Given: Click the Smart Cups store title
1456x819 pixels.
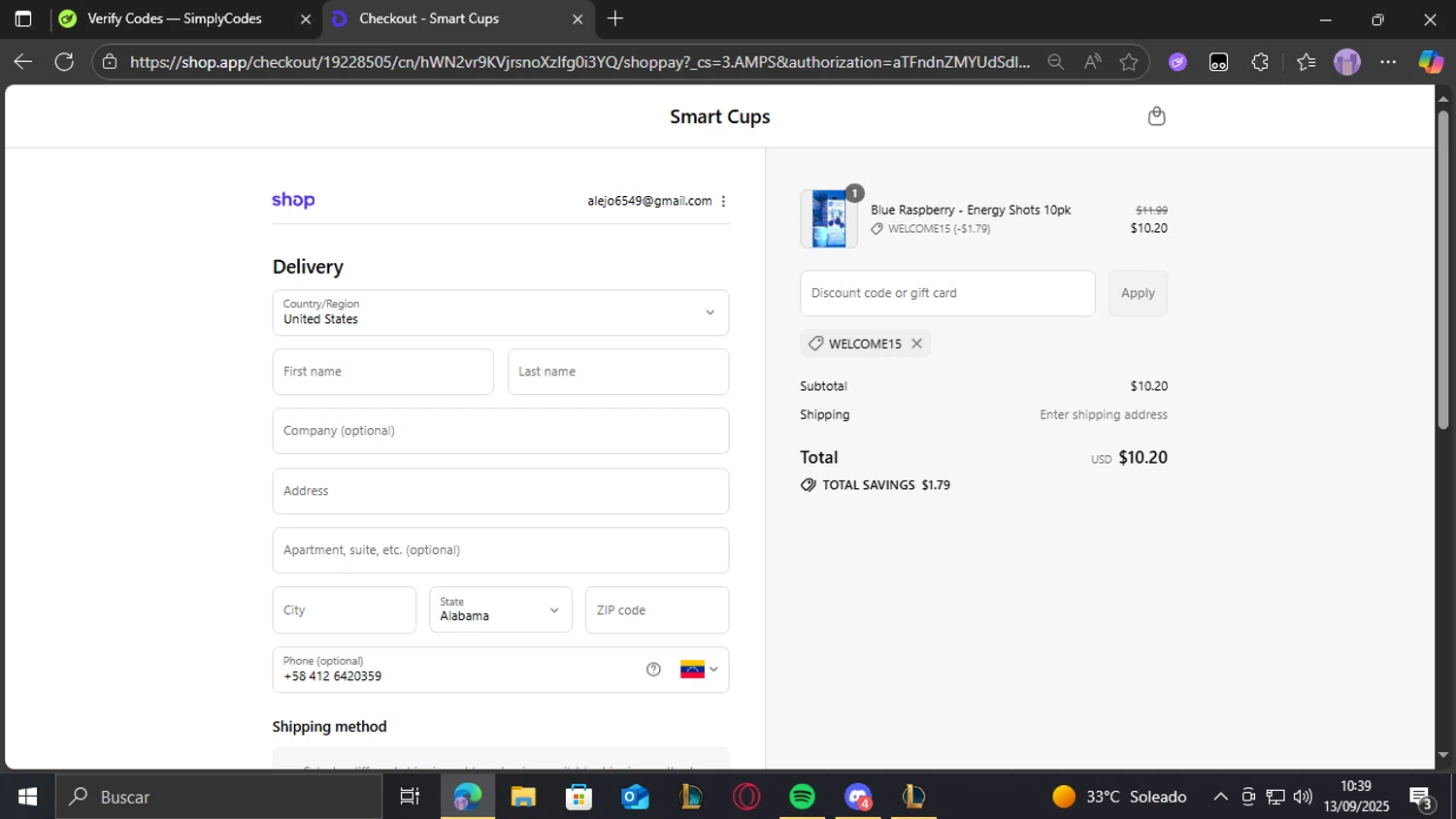Looking at the screenshot, I should (x=720, y=116).
